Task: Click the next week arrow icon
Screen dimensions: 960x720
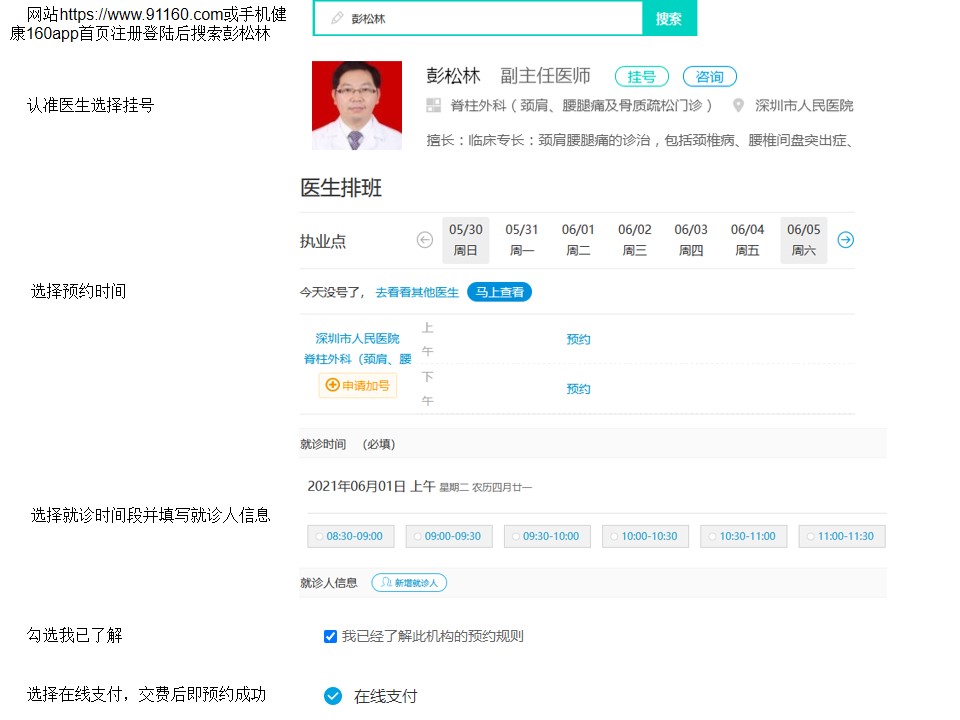Action: point(845,240)
